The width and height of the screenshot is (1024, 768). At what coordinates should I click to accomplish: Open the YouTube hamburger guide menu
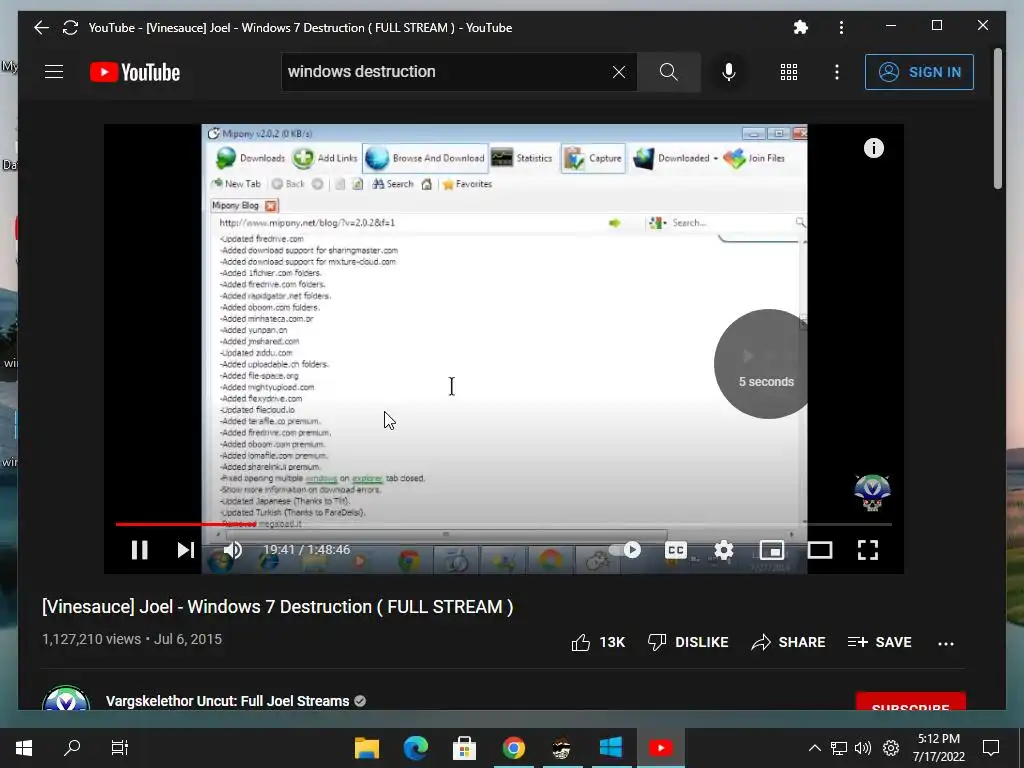pyautogui.click(x=54, y=72)
